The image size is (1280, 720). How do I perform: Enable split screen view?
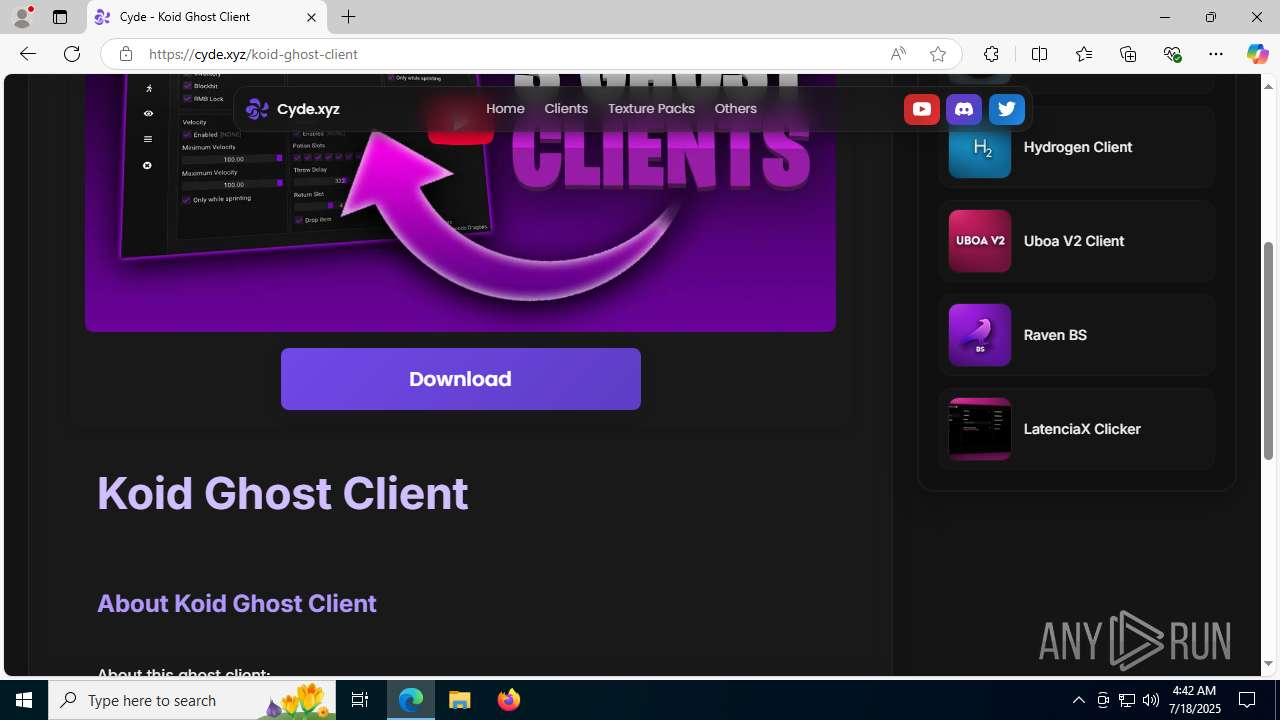pos(1039,54)
